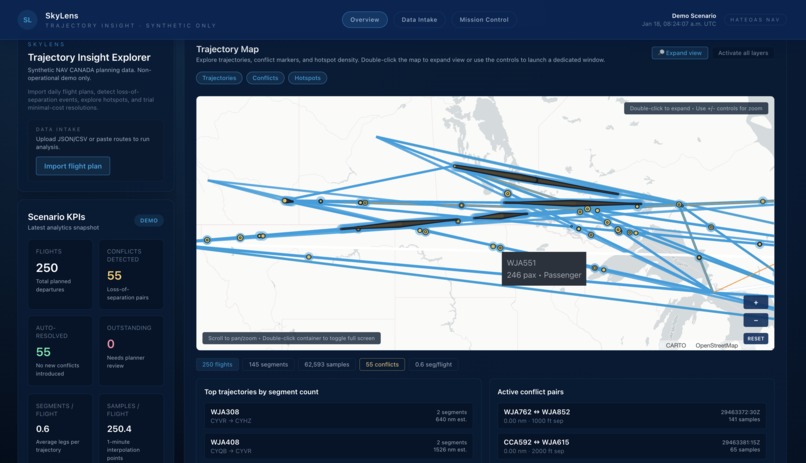Select the WJA762 ↔ WJA852 conflict pair

pyautogui.click(x=631, y=416)
